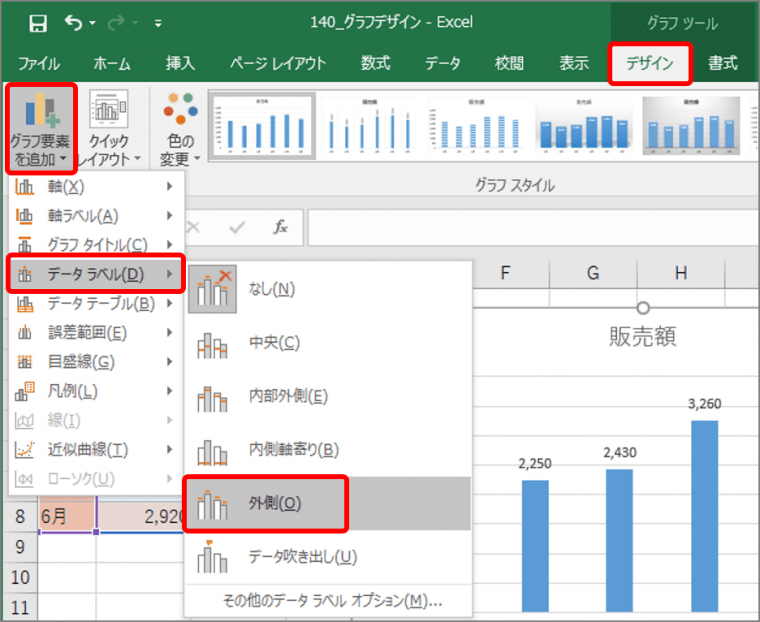
Task: Select row 9 header
Action: [x=20, y=547]
